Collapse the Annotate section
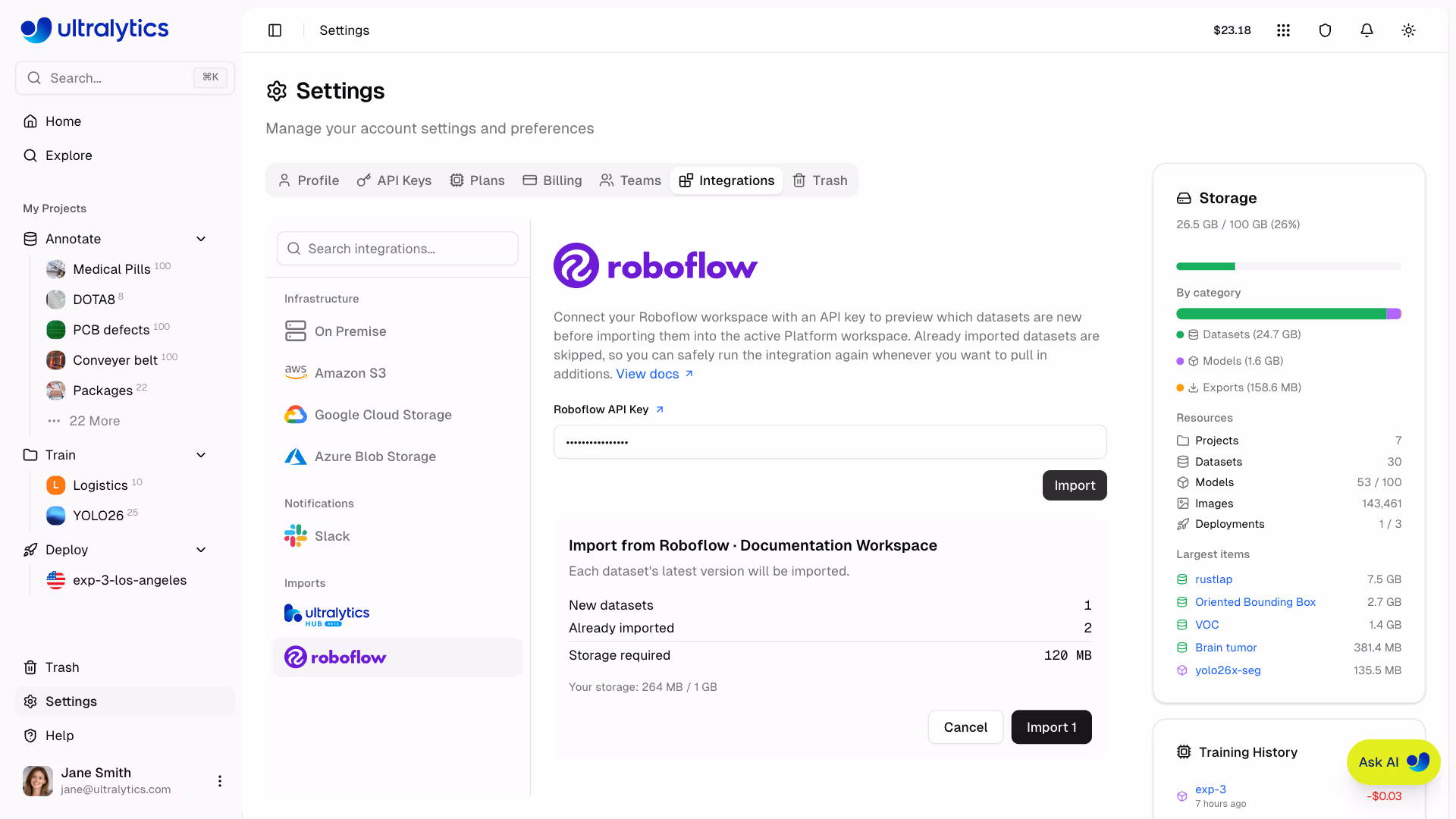 [201, 239]
